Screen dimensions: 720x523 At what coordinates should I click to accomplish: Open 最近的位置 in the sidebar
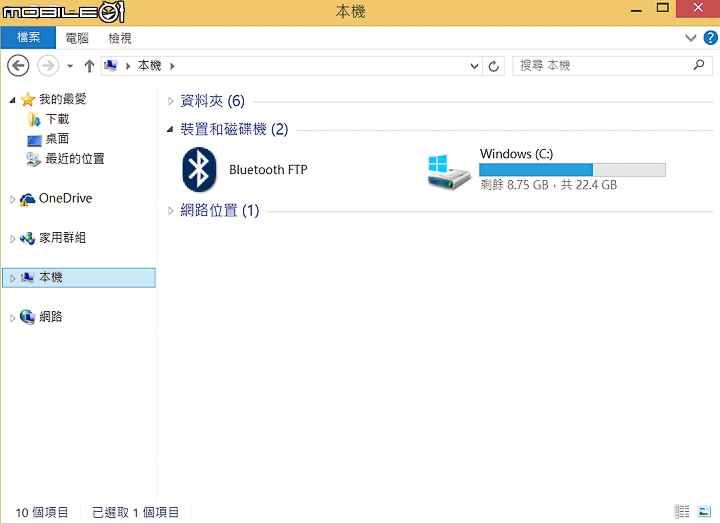(x=75, y=159)
